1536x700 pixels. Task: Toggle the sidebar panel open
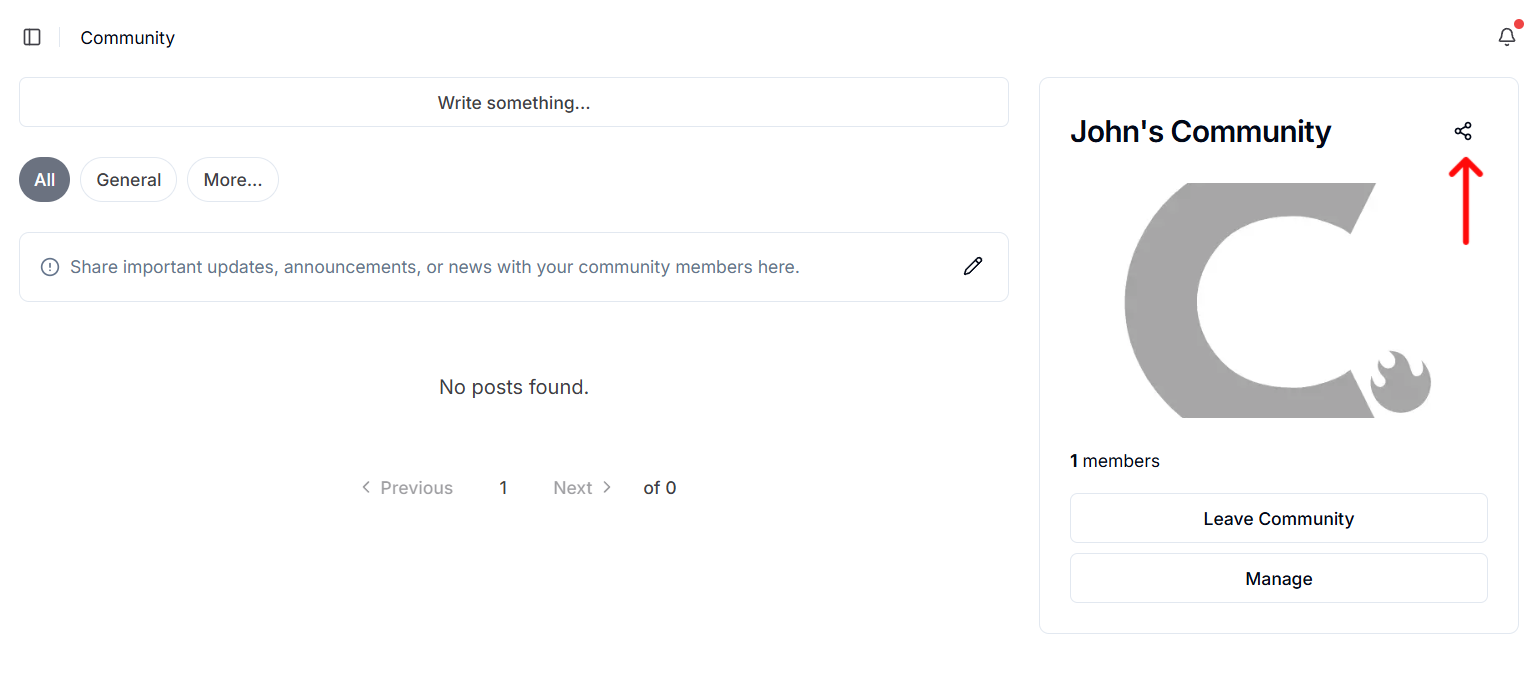[x=31, y=36]
